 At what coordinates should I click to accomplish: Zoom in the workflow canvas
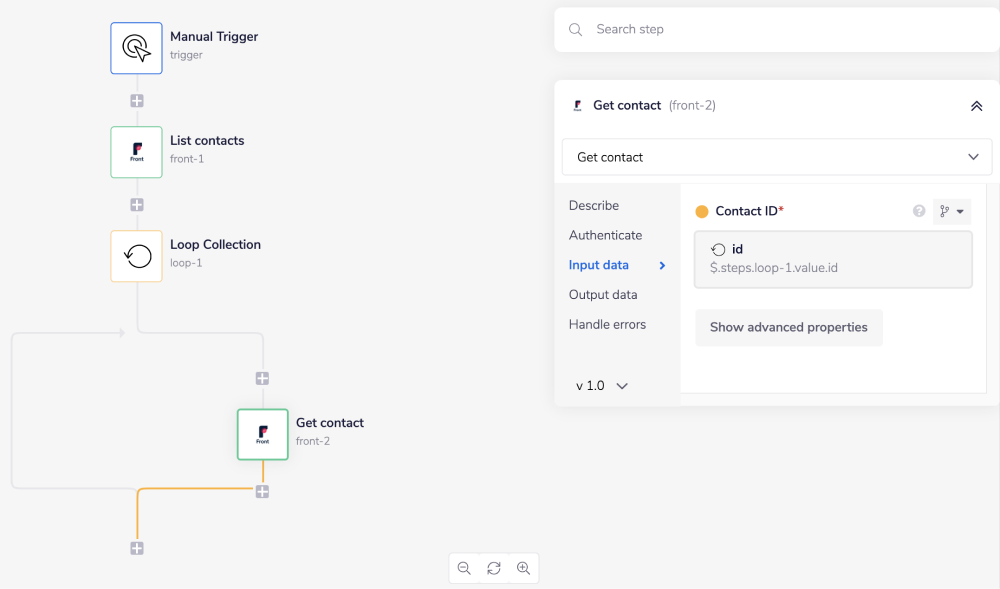tap(523, 568)
